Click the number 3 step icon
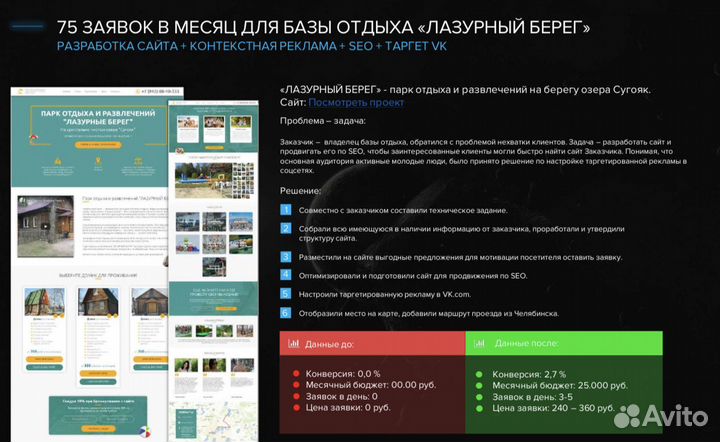The width and height of the screenshot is (720, 442). [x=286, y=257]
